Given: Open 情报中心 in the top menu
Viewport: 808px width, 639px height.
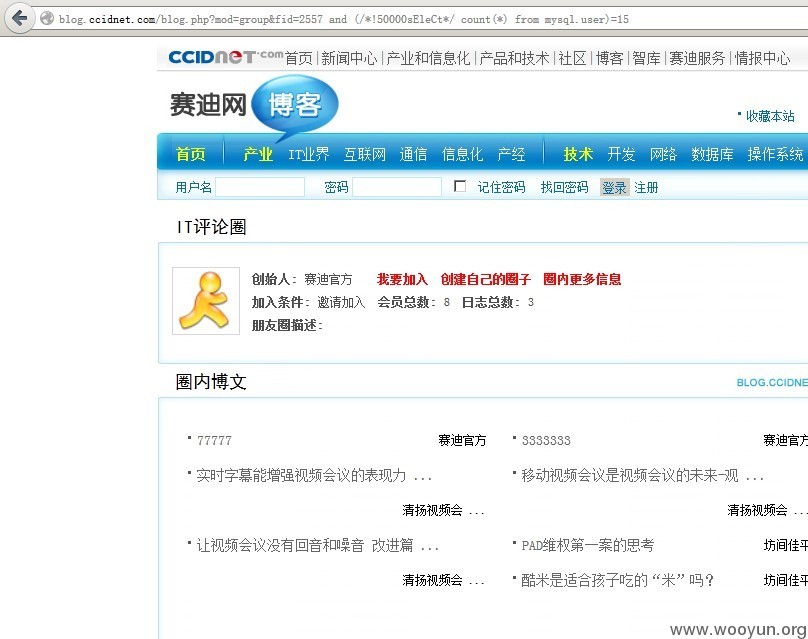Looking at the screenshot, I should (762, 58).
